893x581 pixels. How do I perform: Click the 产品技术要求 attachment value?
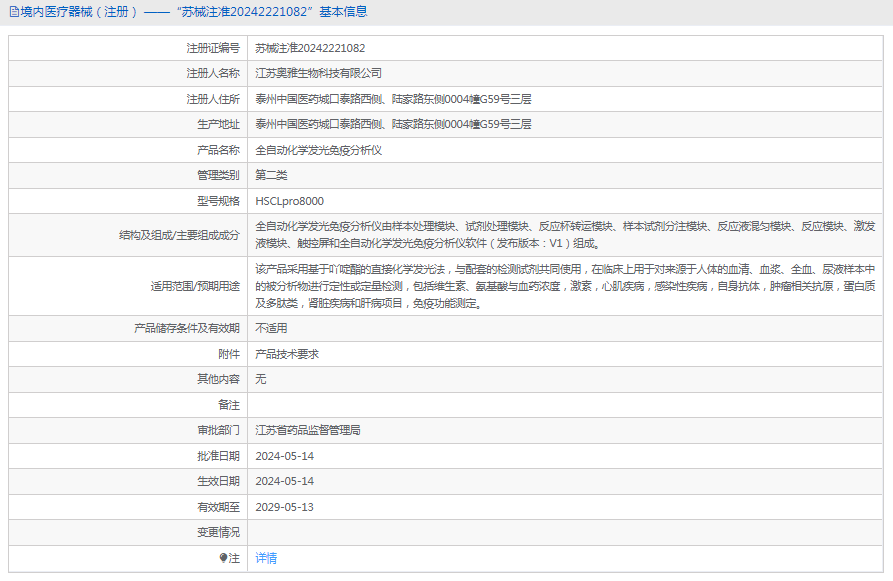tap(287, 354)
